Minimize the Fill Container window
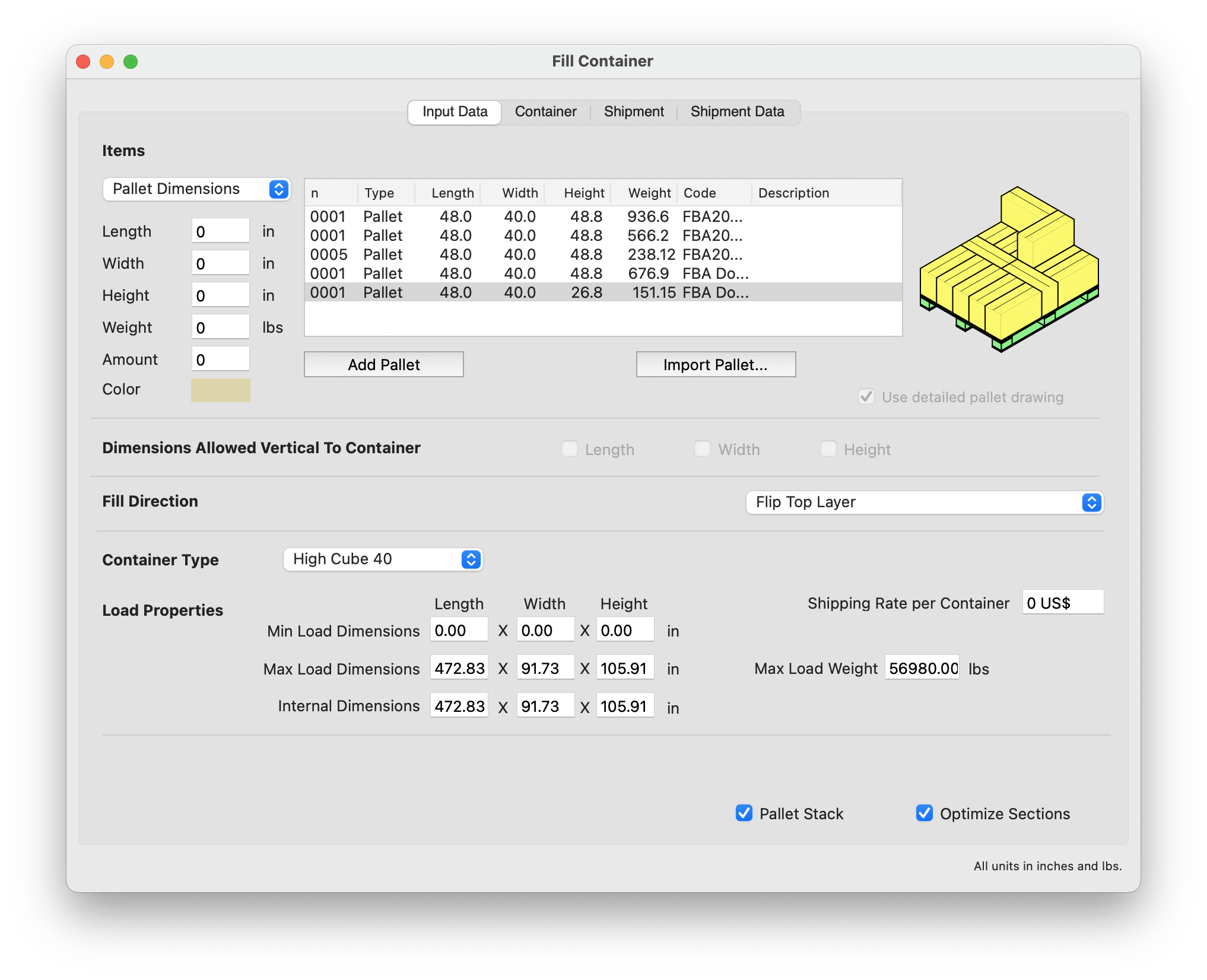 (x=107, y=62)
